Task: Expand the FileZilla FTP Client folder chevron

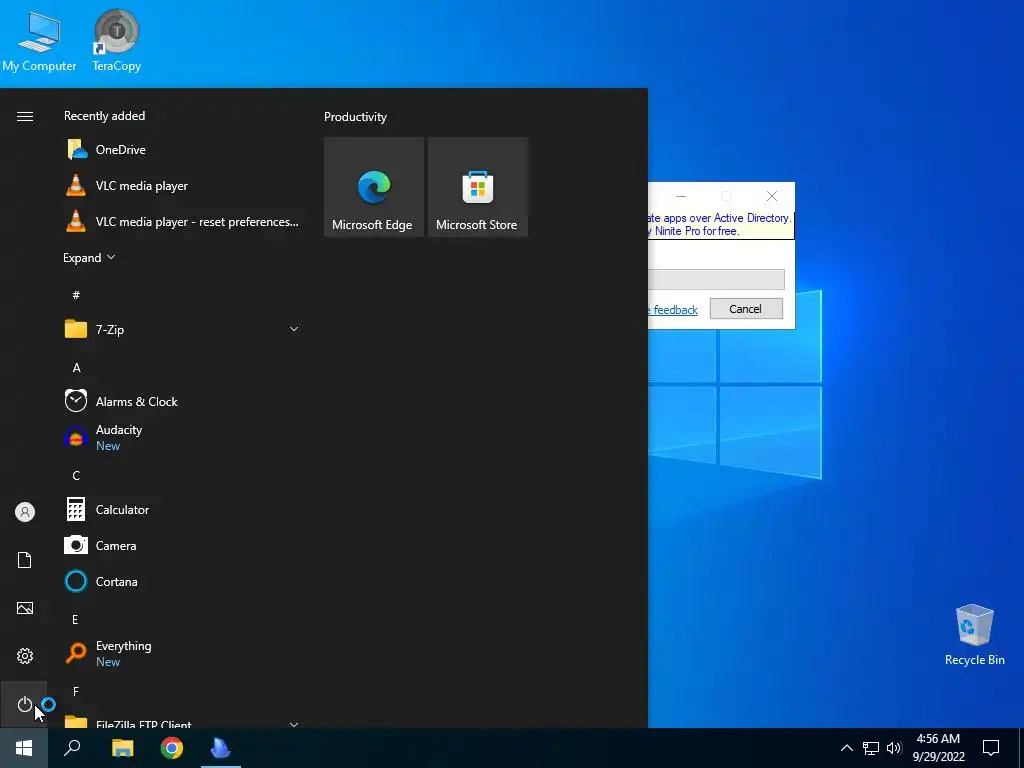Action: (x=294, y=724)
